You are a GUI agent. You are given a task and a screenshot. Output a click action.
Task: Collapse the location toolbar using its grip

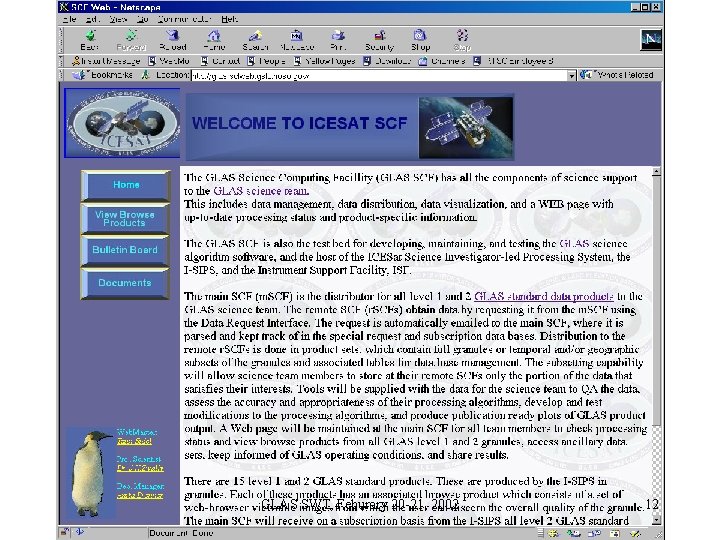point(61,74)
